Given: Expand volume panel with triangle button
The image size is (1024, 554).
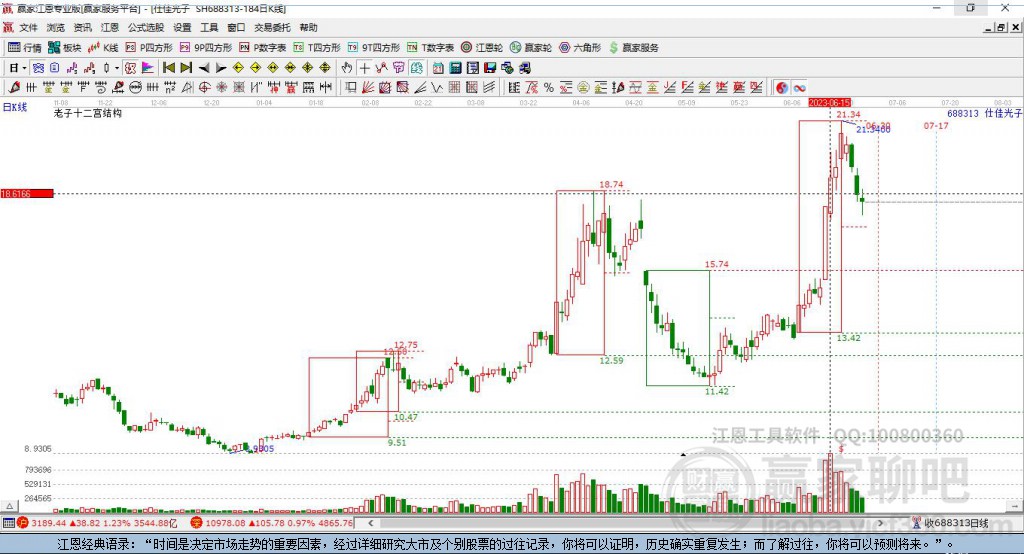Looking at the screenshot, I should tap(9, 506).
